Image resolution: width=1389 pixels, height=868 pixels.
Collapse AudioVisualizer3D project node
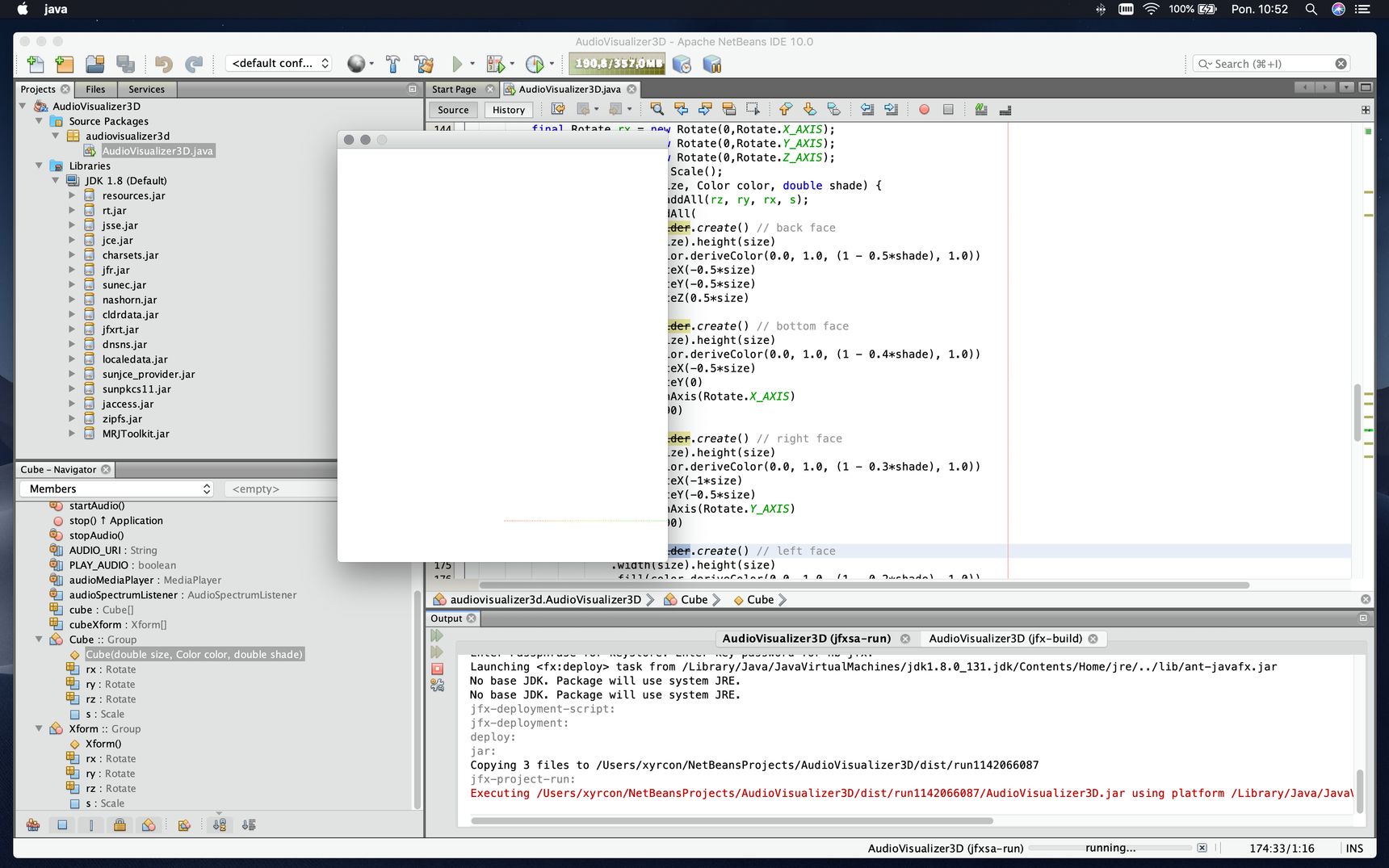23,106
